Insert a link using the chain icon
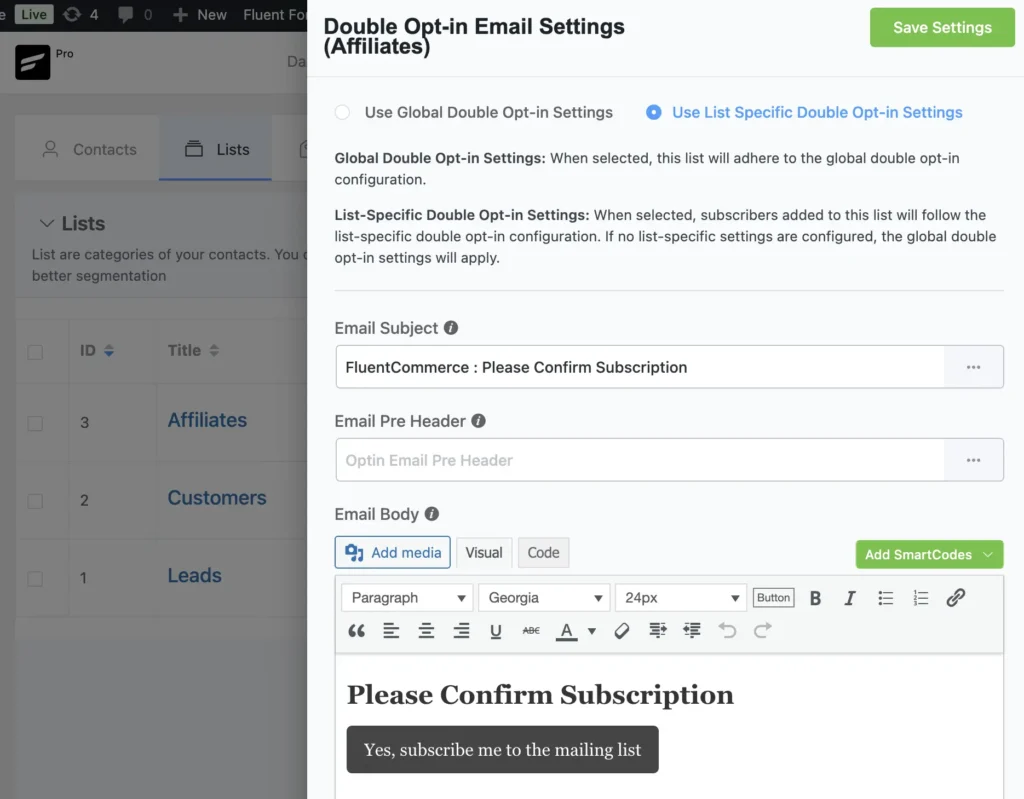Image resolution: width=1024 pixels, height=799 pixels. coord(955,598)
